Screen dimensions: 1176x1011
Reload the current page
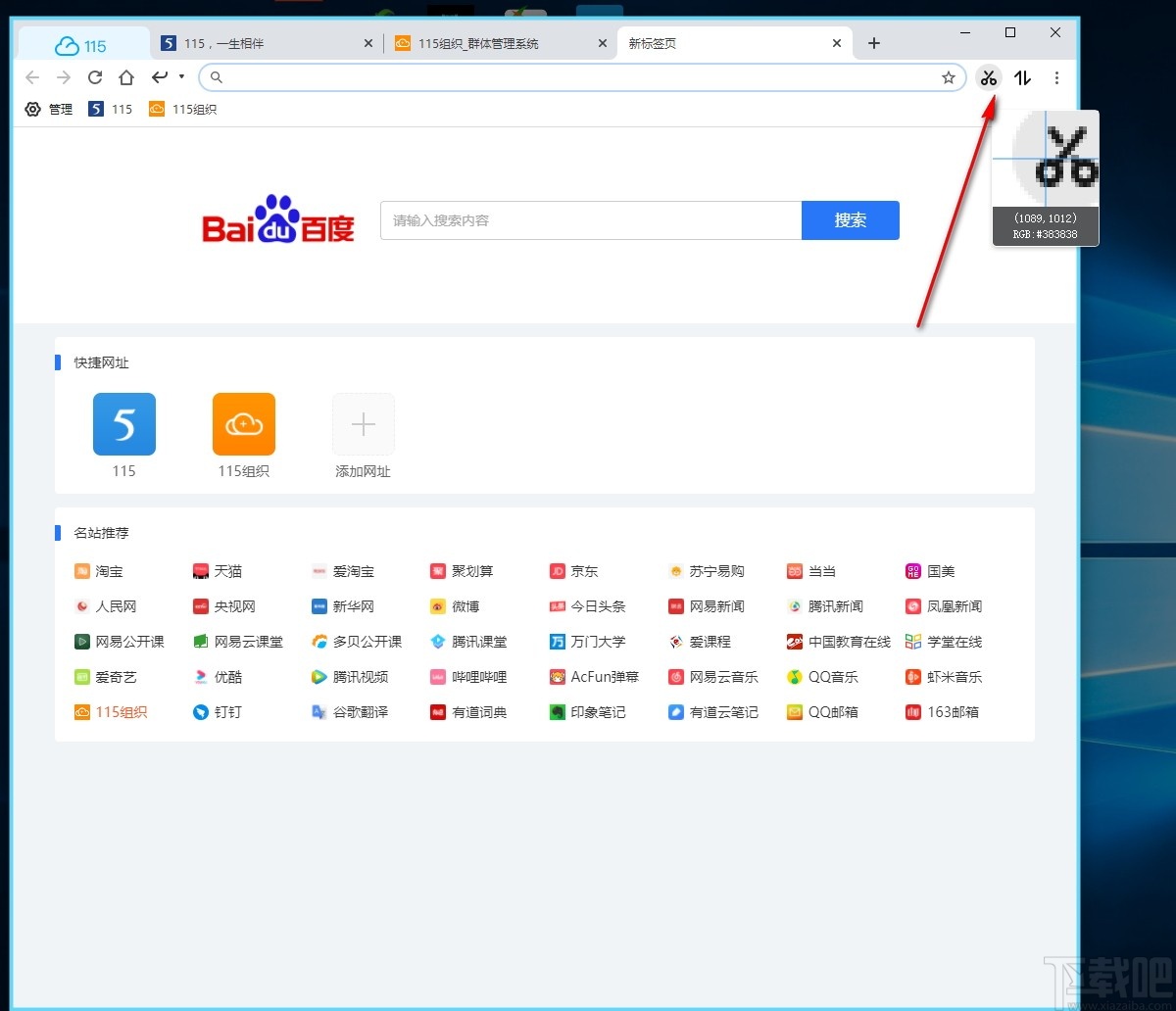95,77
